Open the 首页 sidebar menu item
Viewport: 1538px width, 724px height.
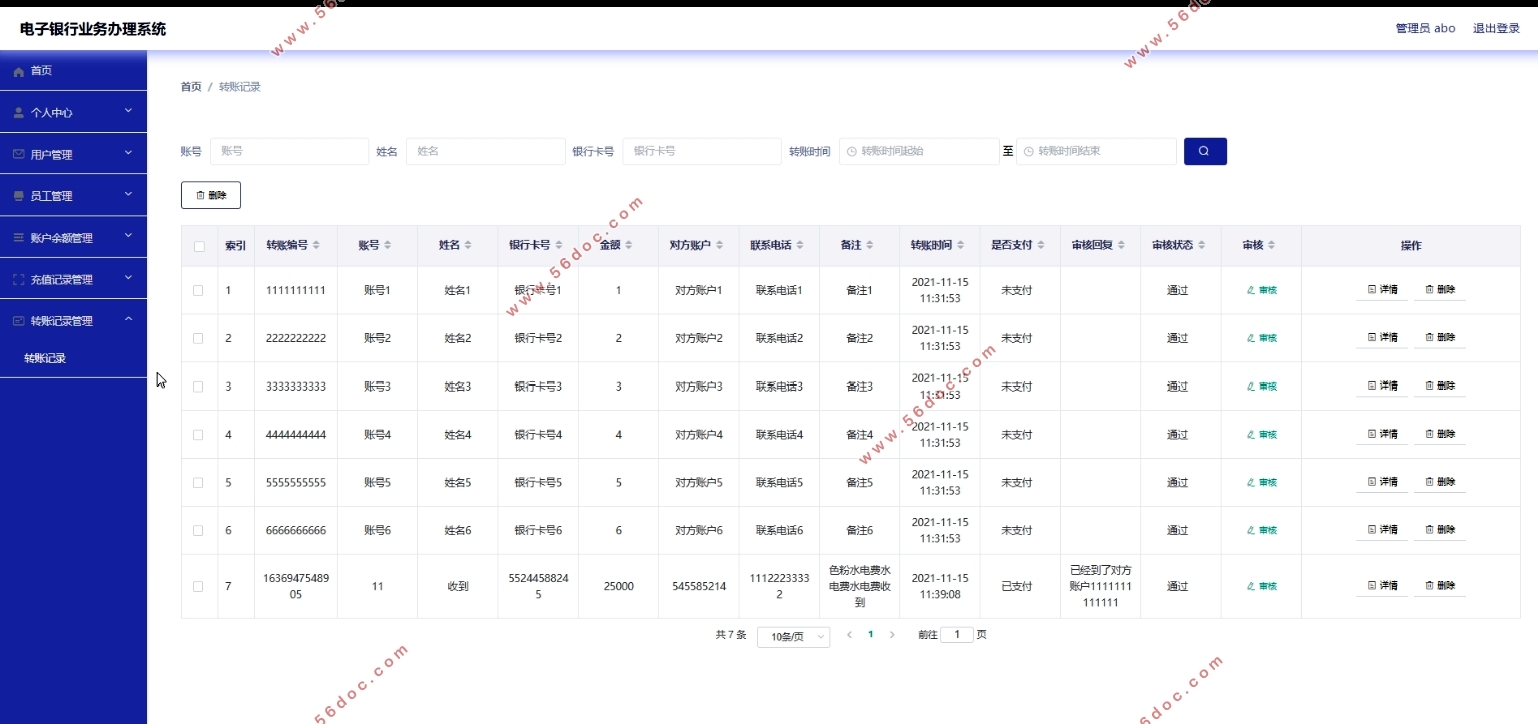[x=73, y=71]
